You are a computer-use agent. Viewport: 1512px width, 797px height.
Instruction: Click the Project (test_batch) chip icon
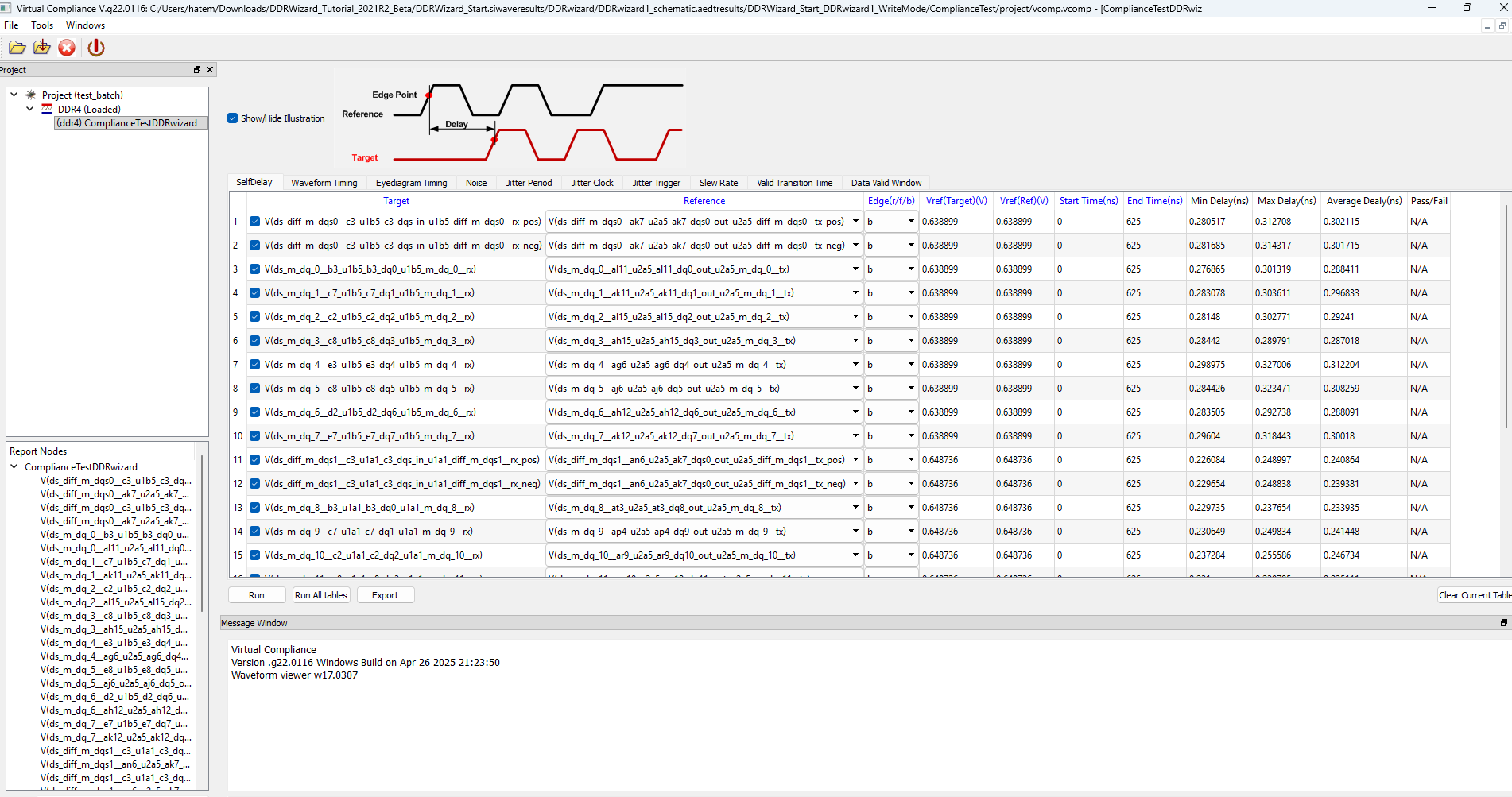31,95
